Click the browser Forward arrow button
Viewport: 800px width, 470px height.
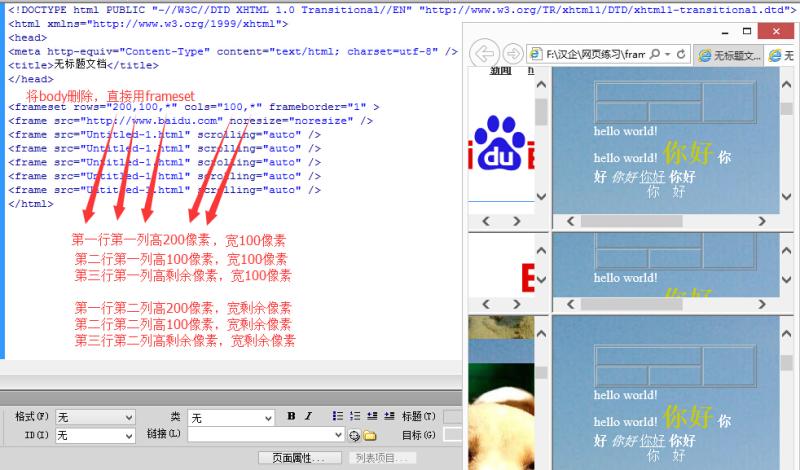pos(512,53)
